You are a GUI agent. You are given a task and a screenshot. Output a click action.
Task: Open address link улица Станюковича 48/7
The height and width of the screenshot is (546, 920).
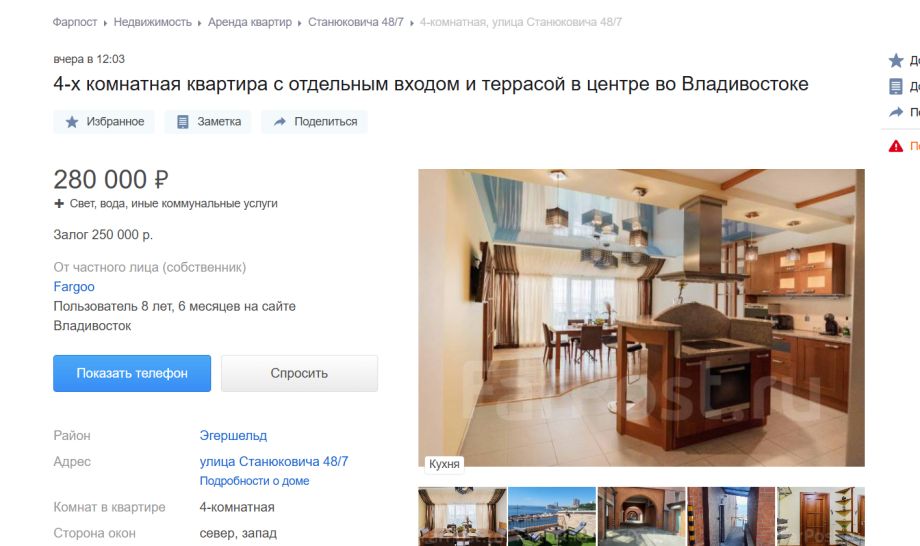point(273,462)
